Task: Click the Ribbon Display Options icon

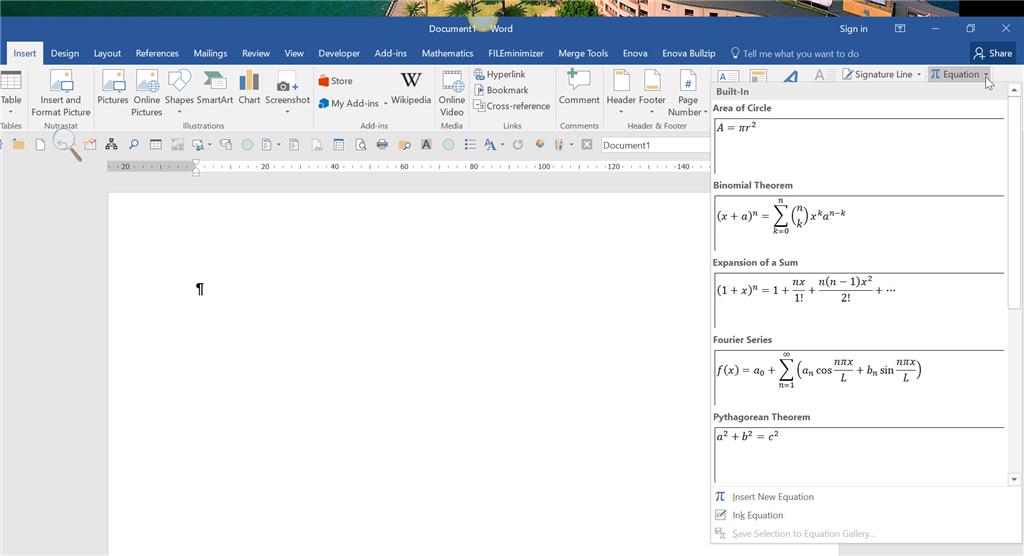Action: tap(900, 29)
